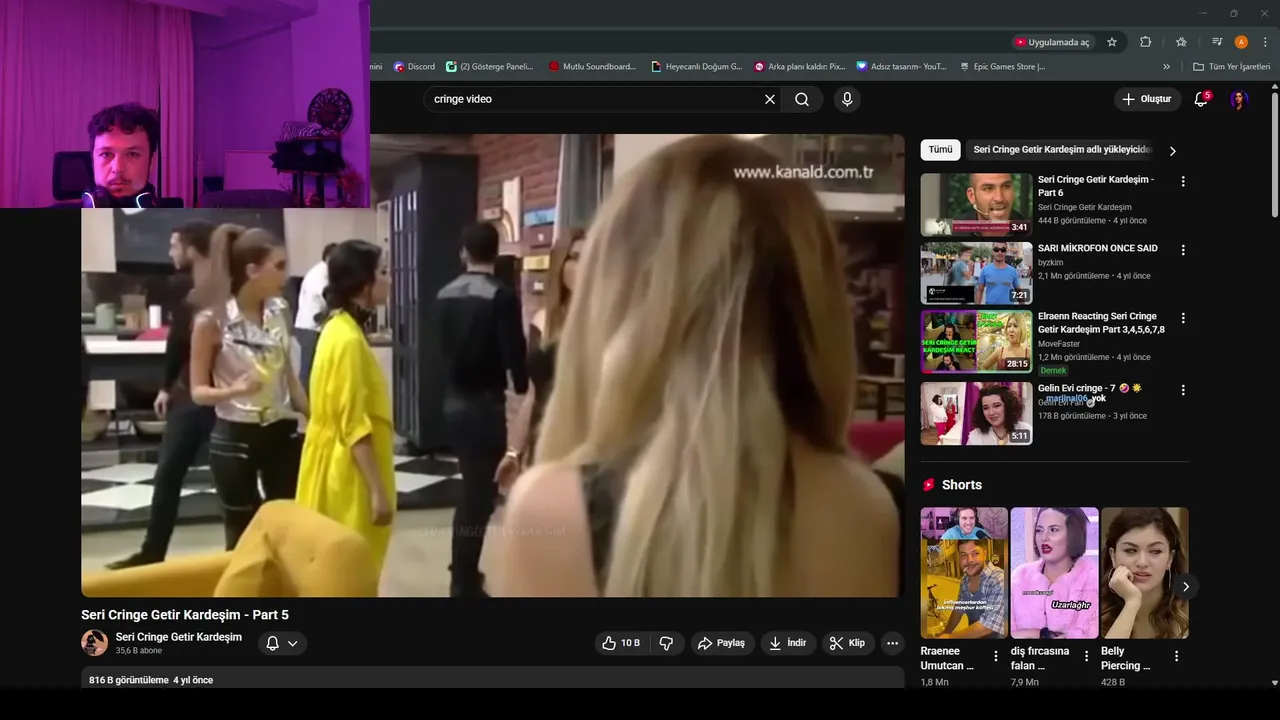Open Chrome extensions puzzle icon
Viewport: 1280px width, 720px height.
coord(1146,42)
